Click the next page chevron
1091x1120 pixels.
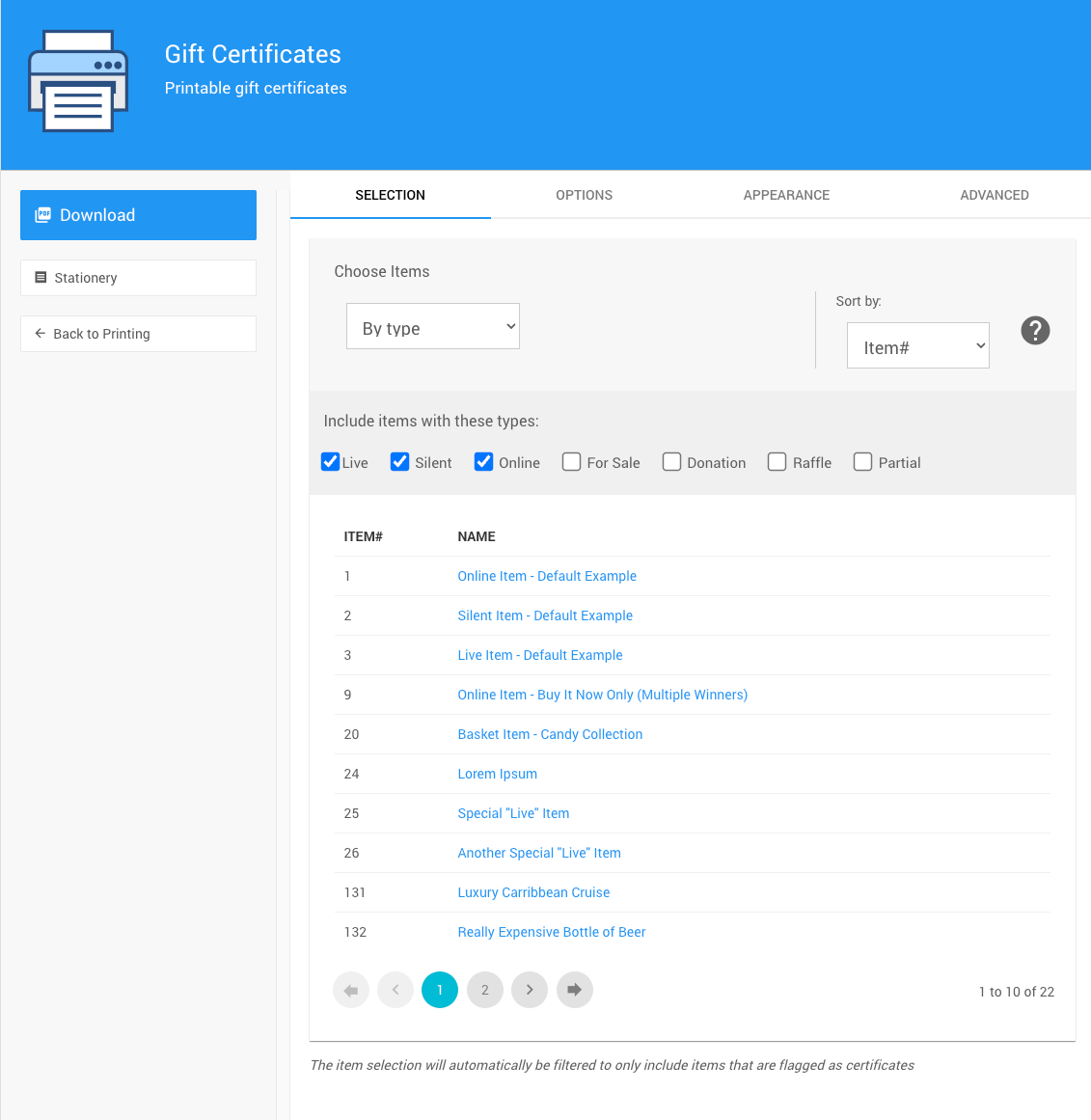(530, 990)
